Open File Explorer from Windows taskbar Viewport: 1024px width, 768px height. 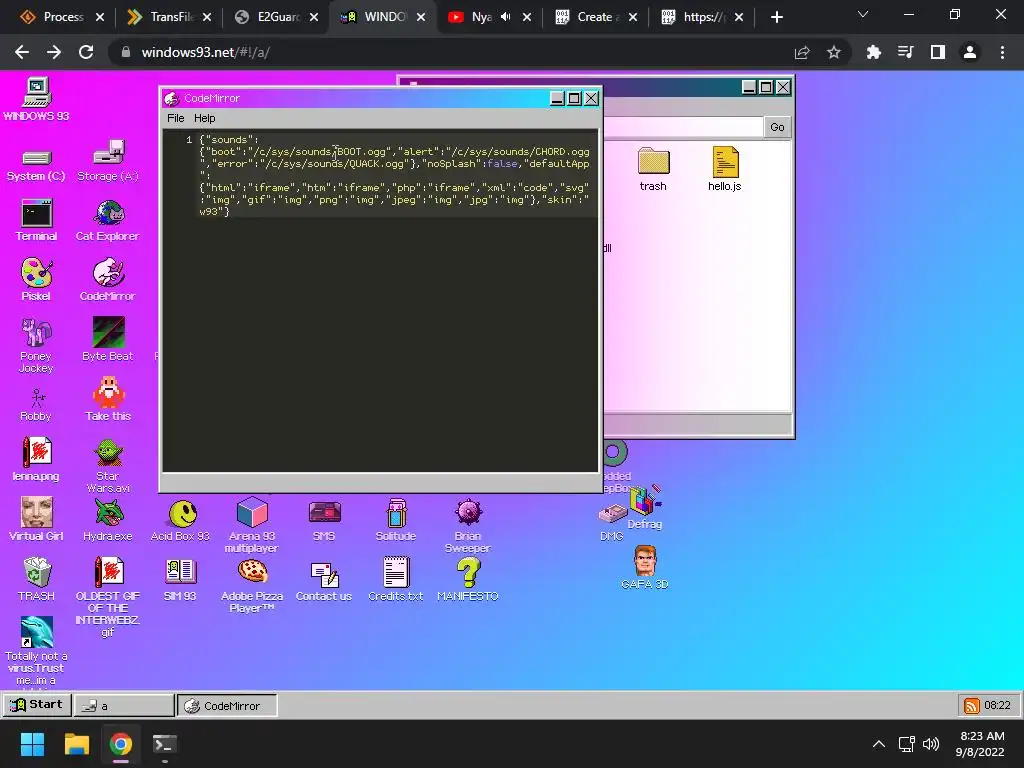pyautogui.click(x=76, y=744)
